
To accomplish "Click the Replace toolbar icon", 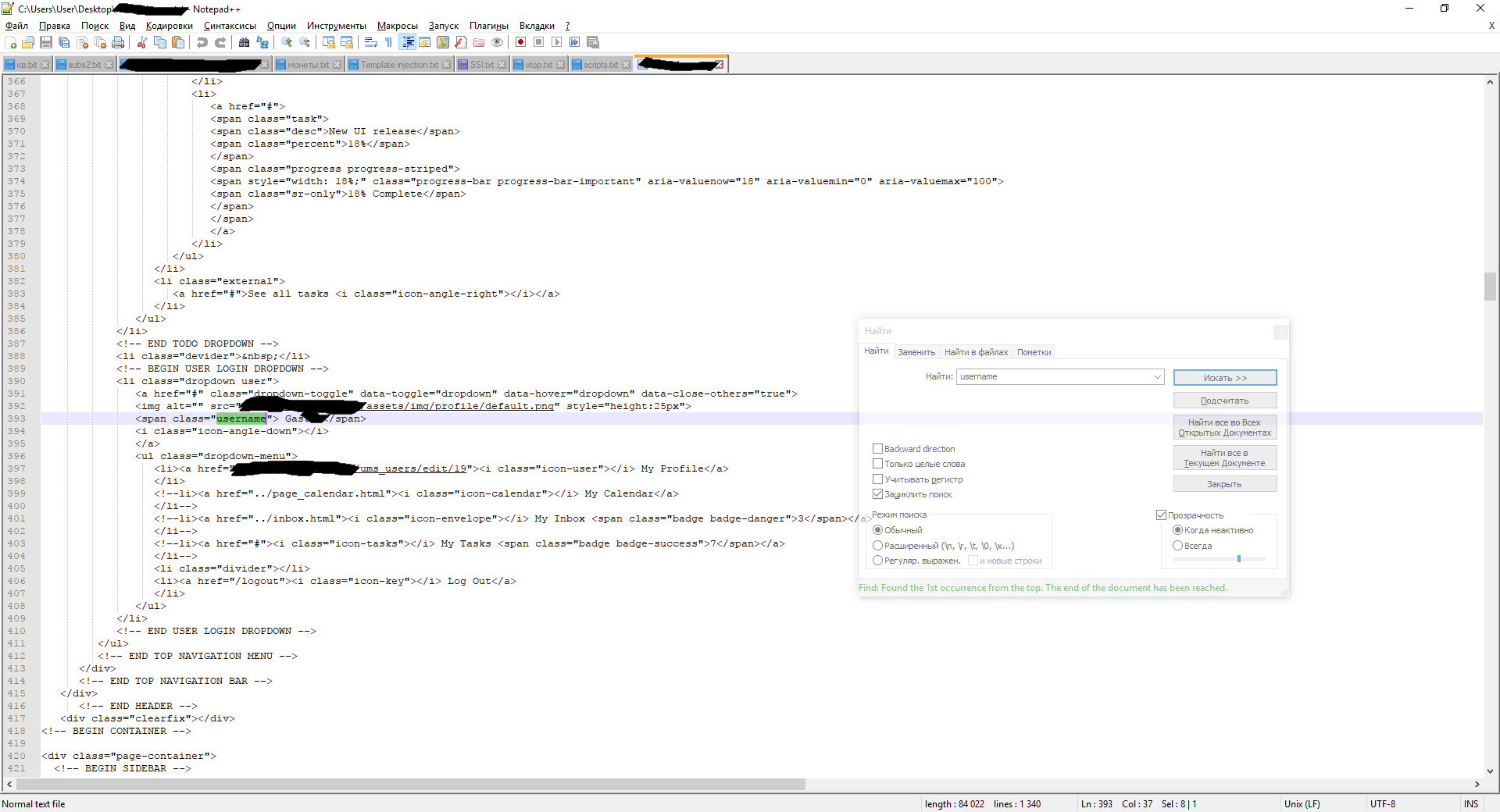I will point(262,42).
